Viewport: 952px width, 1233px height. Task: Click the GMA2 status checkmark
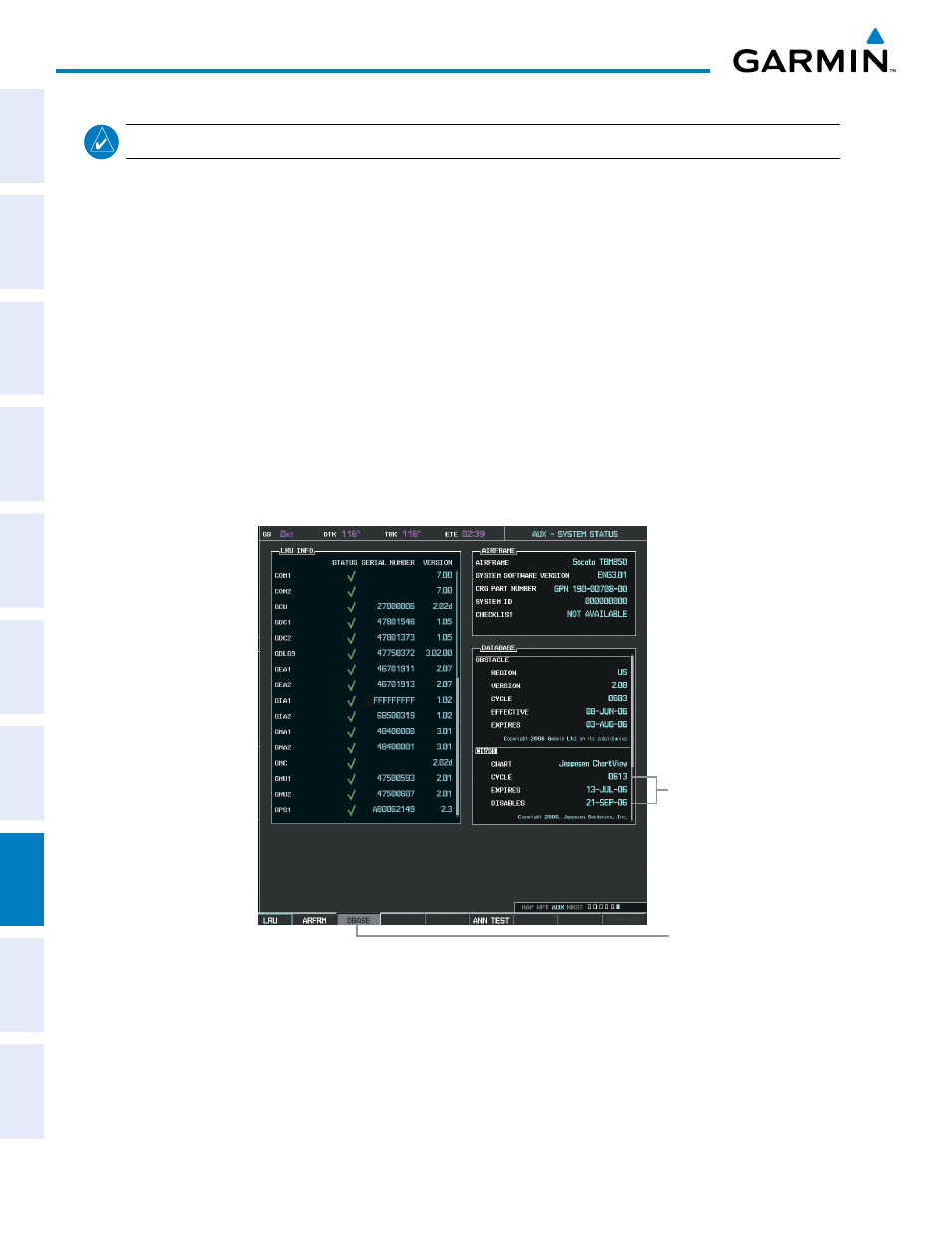click(x=351, y=747)
